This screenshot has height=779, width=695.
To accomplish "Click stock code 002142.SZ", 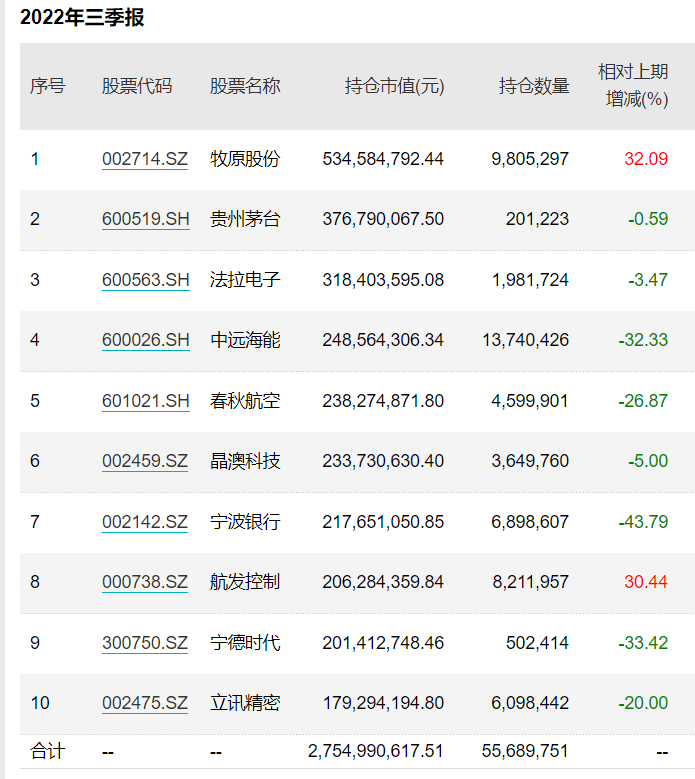I will click(x=145, y=522).
